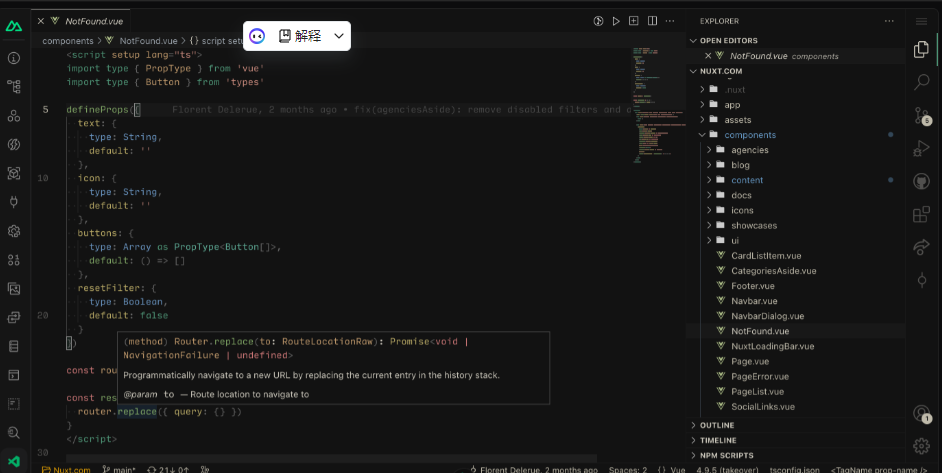This screenshot has height=473, width=942.
Task: Open the magnifier inspect icon in left sidebar
Action: pos(14,433)
